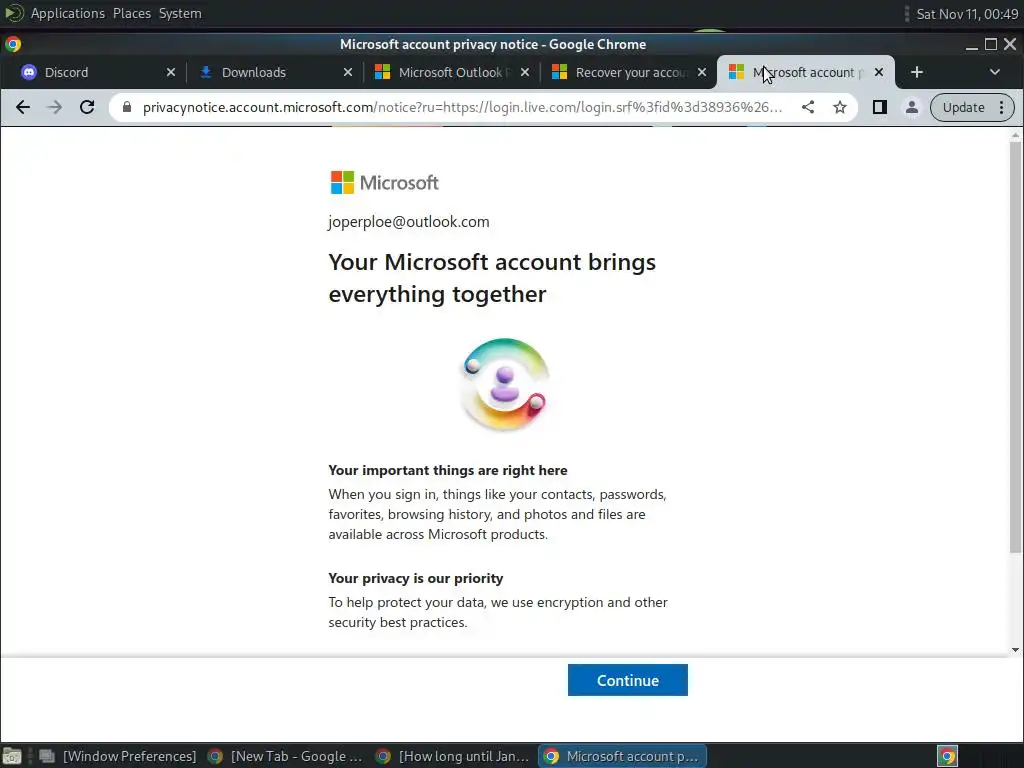Click the main heading about Microsoft account
The width and height of the screenshot is (1024, 768).
492,278
